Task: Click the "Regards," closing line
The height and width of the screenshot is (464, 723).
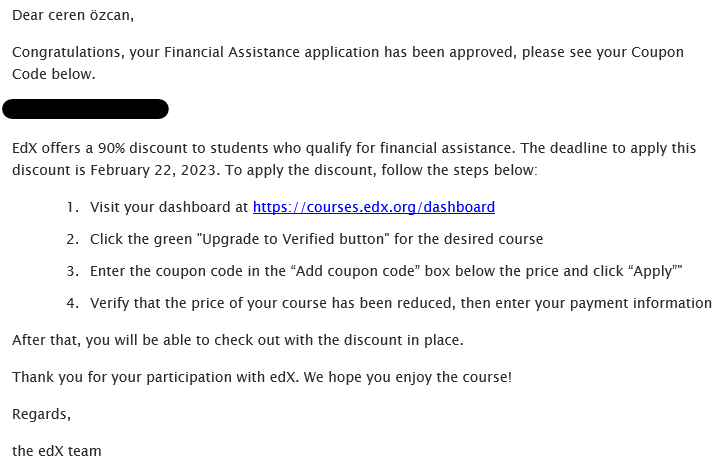Action: [41, 414]
